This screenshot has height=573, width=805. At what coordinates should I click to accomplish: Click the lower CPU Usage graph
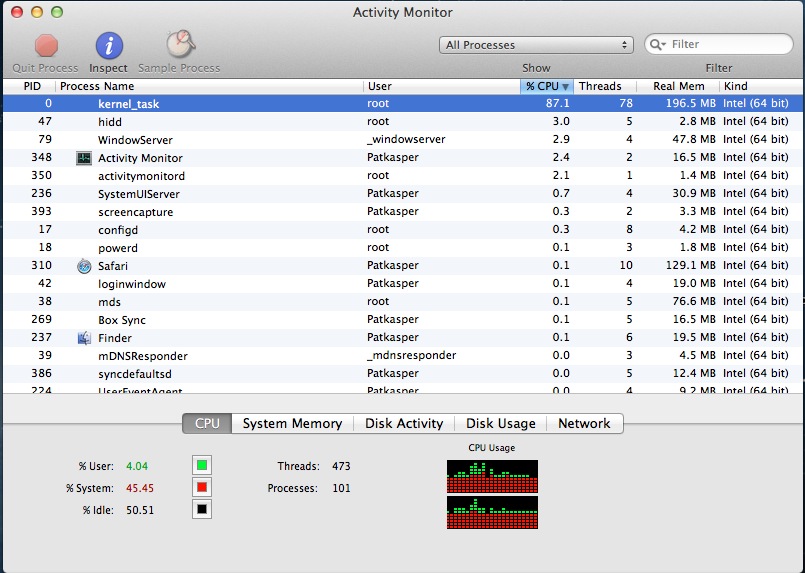pyautogui.click(x=492, y=512)
